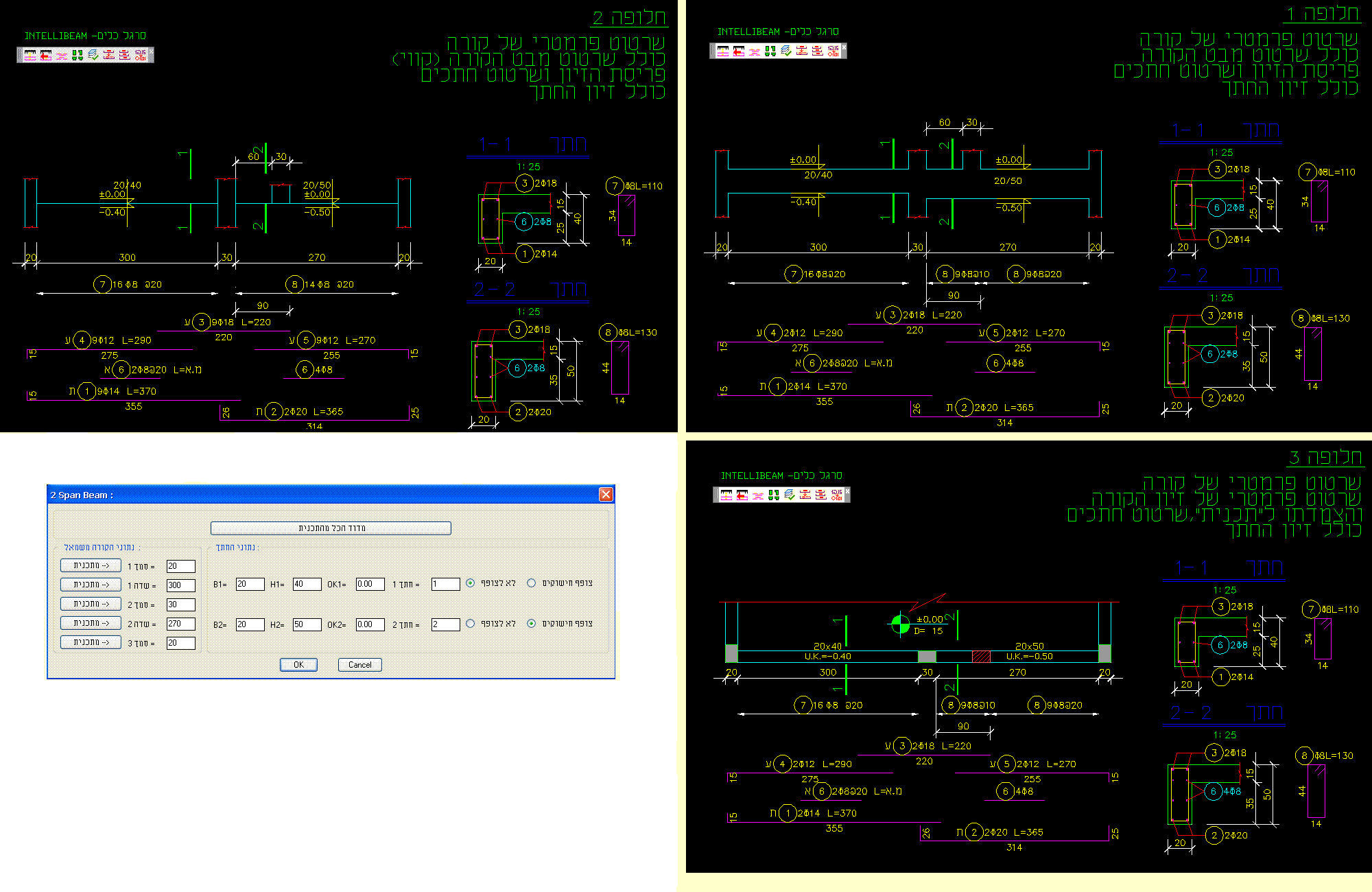Click the pink crossed-lines icon in top-right toolbar

[755, 51]
